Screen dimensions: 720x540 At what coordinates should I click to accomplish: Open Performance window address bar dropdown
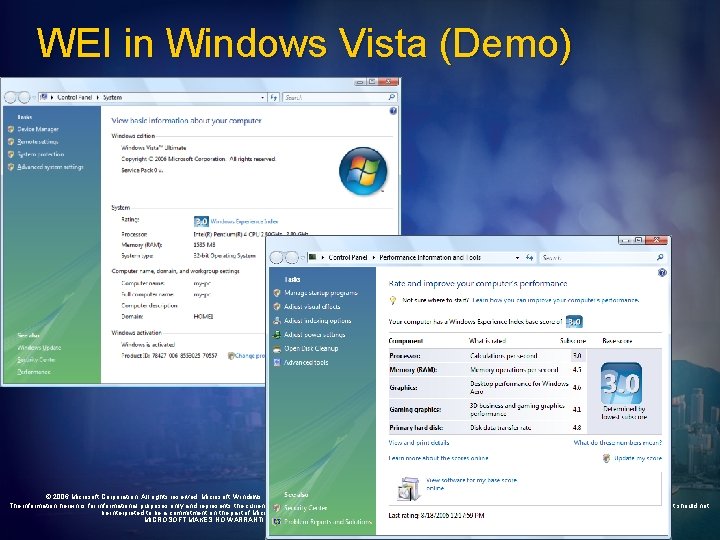(x=518, y=258)
